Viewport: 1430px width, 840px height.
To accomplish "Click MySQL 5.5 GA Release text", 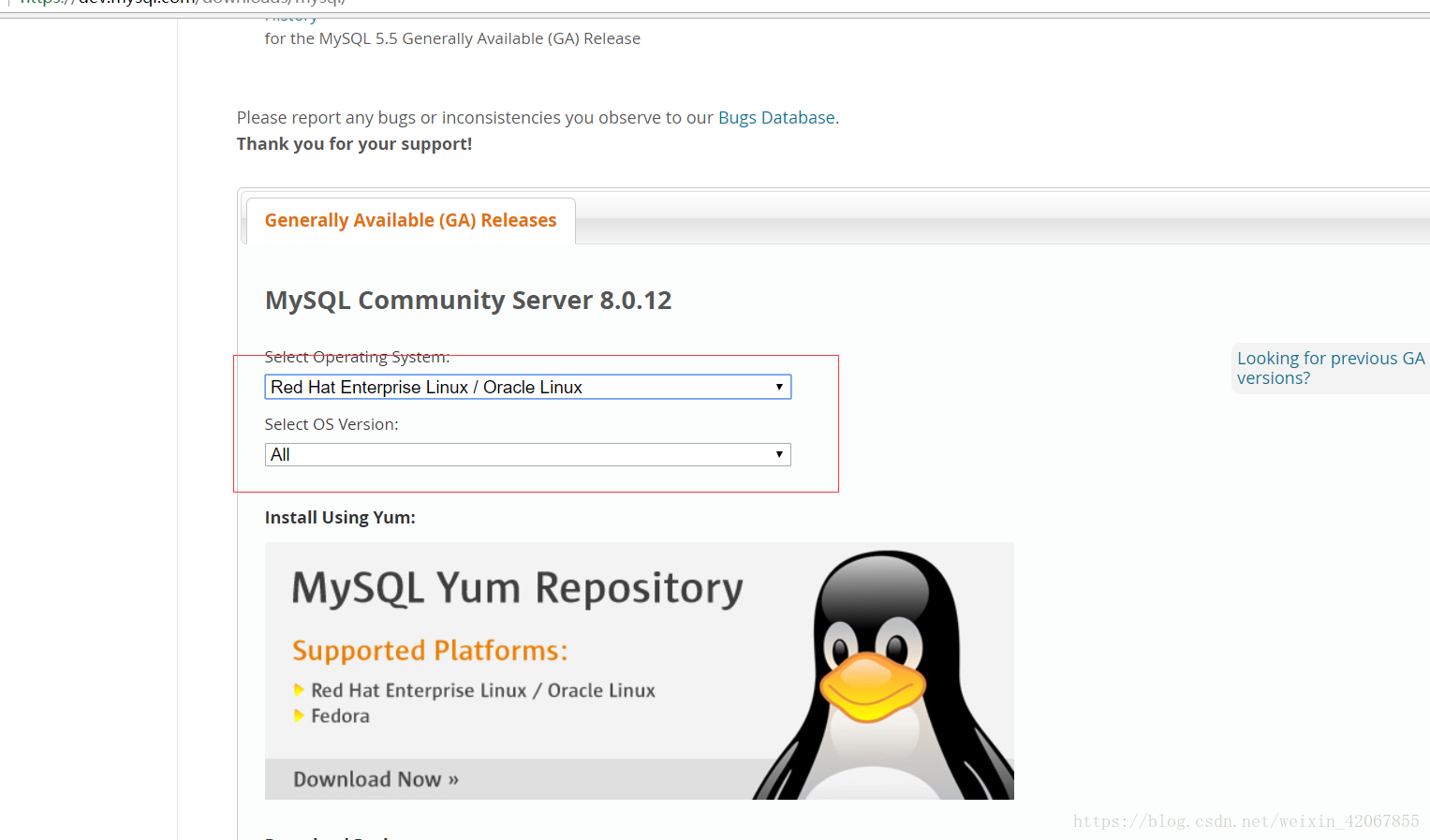I will click(452, 38).
